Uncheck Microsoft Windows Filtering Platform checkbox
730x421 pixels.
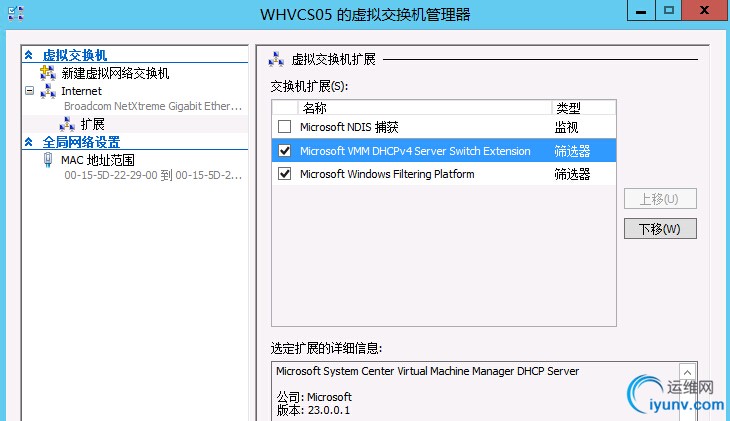click(x=284, y=174)
